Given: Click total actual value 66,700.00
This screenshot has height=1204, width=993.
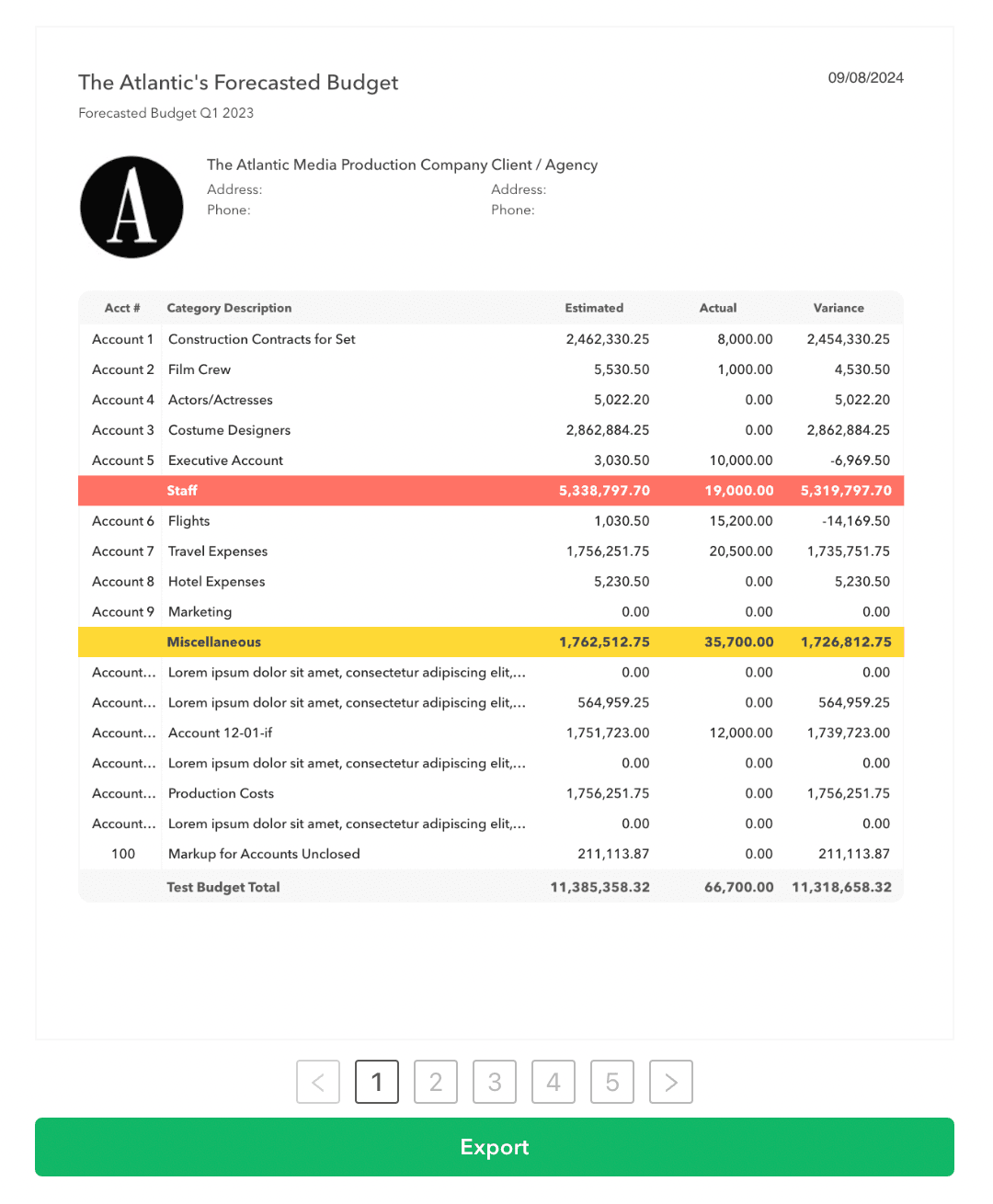Looking at the screenshot, I should pos(739,888).
